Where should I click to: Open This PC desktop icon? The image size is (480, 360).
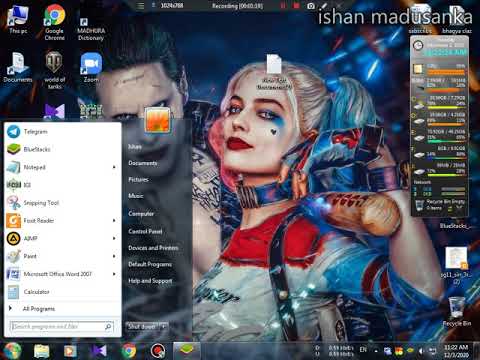18,20
